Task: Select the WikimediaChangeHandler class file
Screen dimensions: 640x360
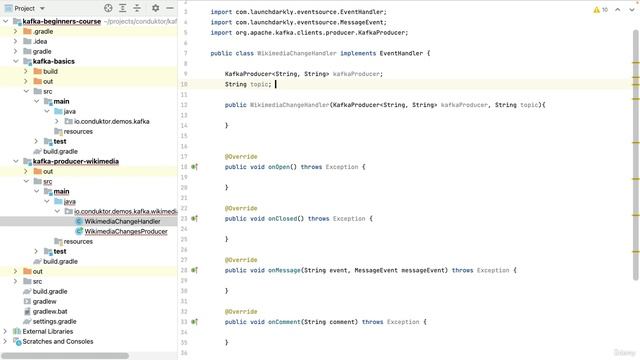Action: coord(122,221)
